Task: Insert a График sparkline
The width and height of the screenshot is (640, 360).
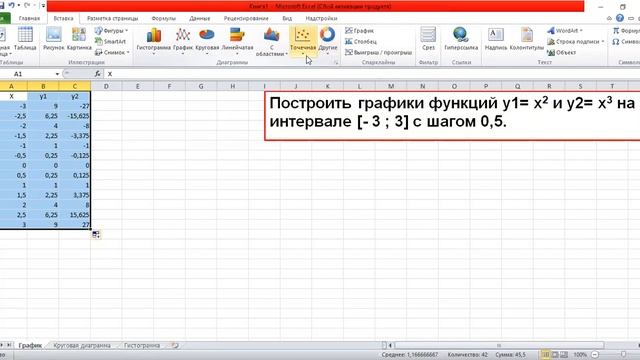Action: [x=359, y=31]
